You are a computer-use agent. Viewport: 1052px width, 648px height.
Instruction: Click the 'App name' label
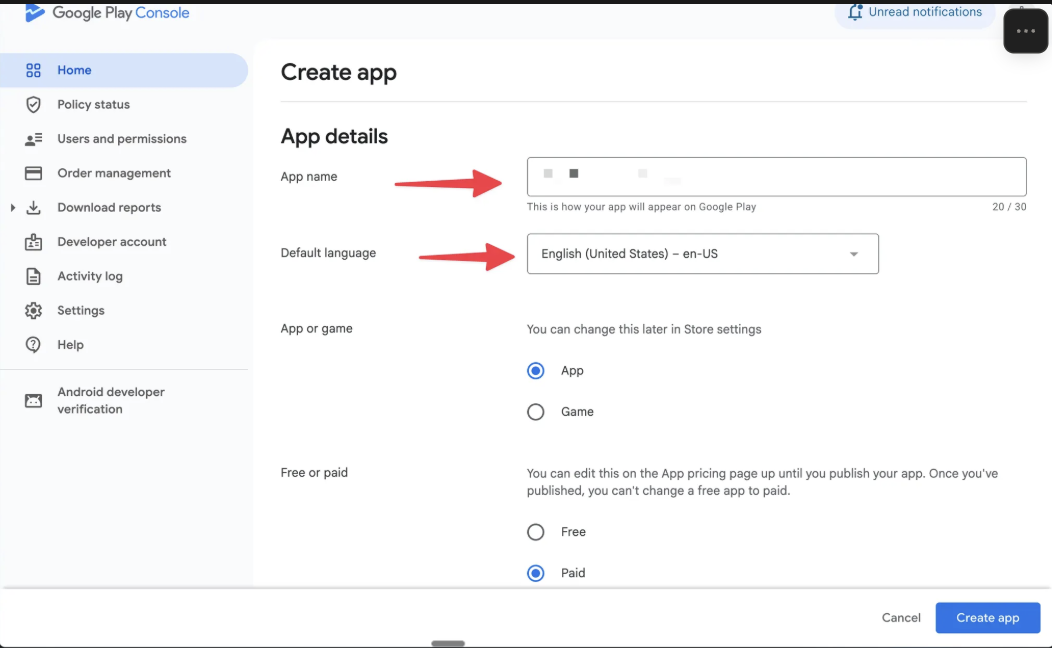click(x=309, y=176)
